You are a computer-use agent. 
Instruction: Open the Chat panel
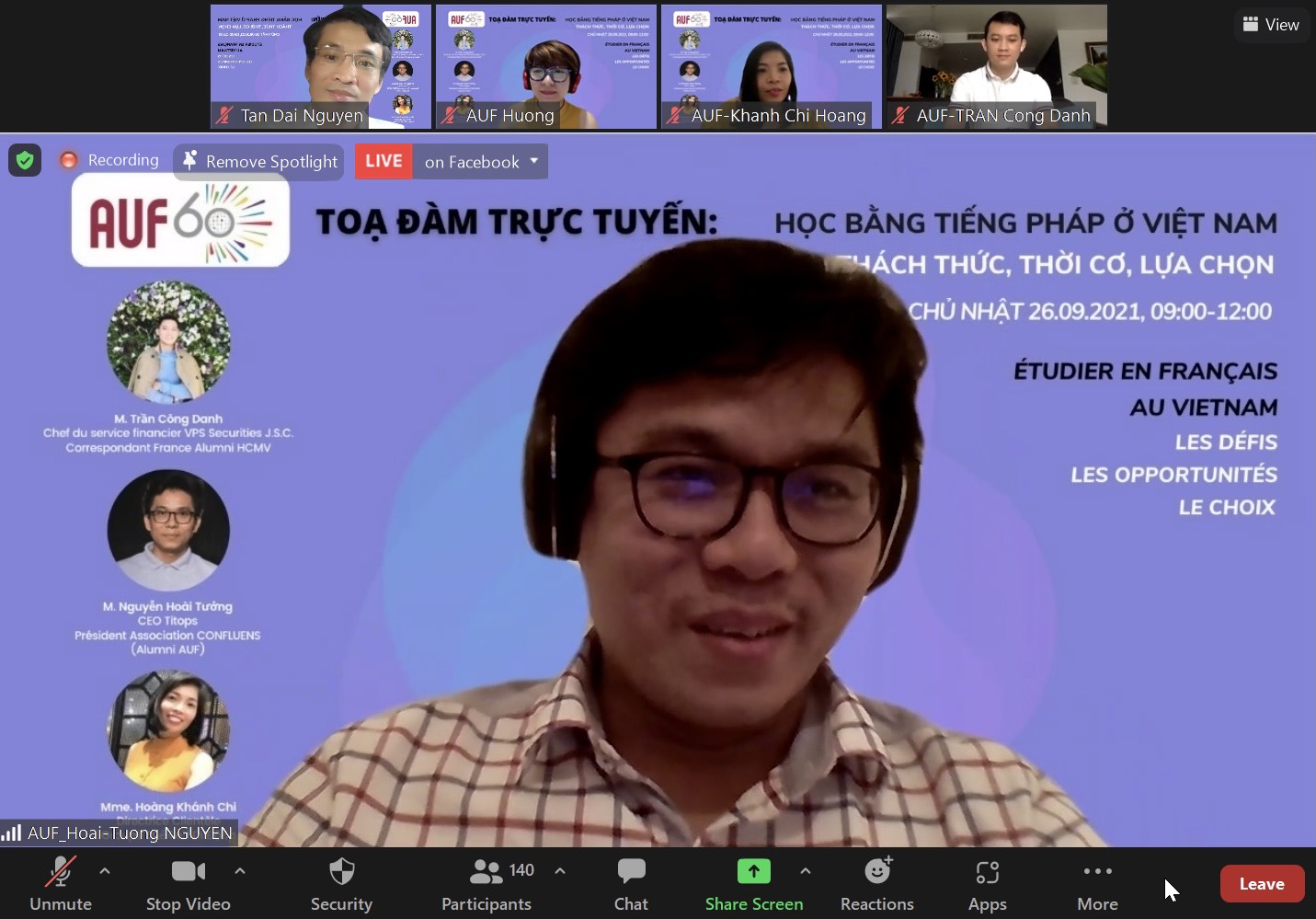pos(631,883)
